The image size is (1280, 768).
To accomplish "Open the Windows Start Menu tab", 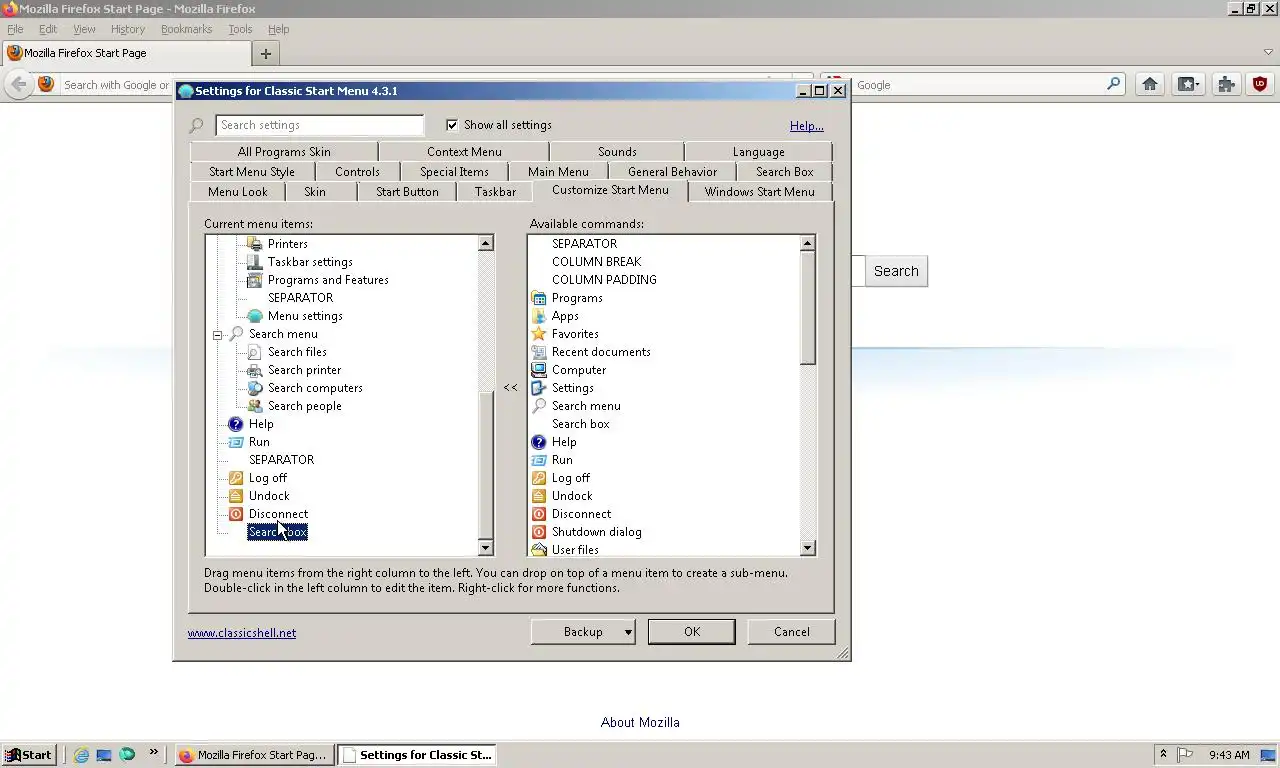I will tap(760, 192).
